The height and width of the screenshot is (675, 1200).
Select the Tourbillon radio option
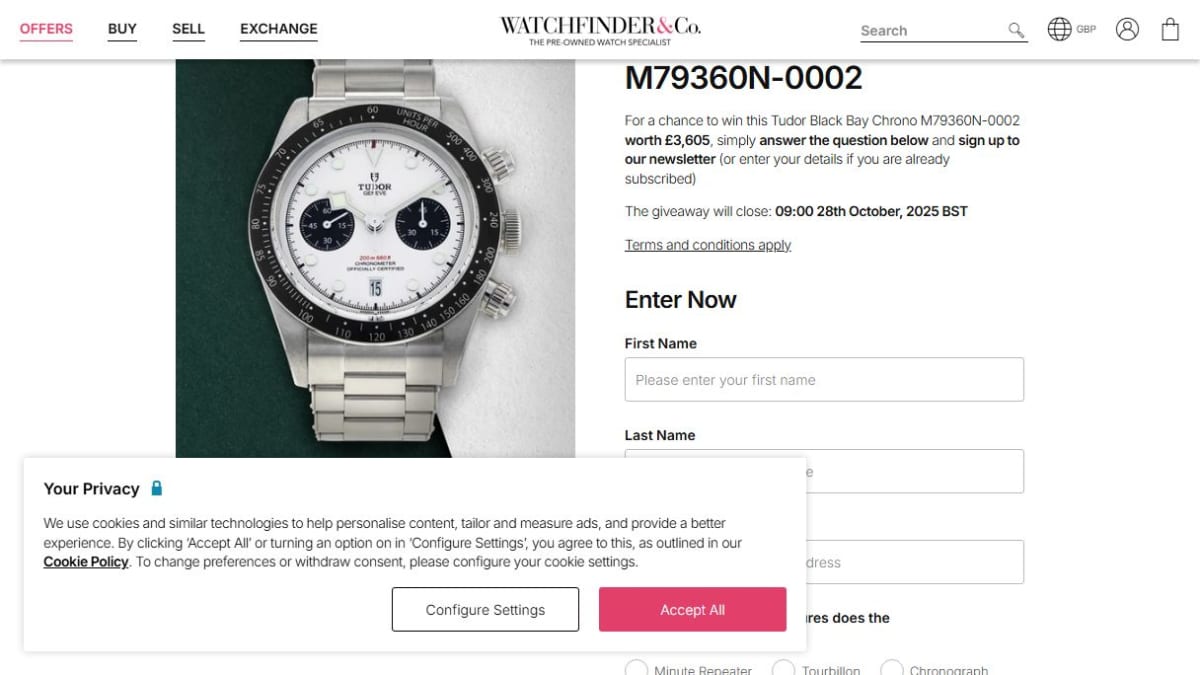pyautogui.click(x=783, y=669)
